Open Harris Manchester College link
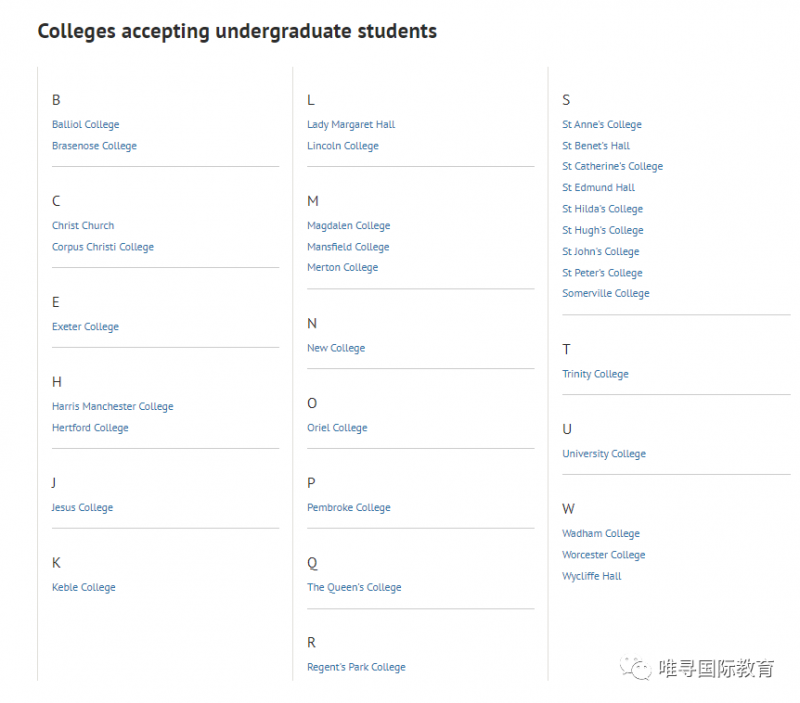This screenshot has height=703, width=800. pos(113,407)
